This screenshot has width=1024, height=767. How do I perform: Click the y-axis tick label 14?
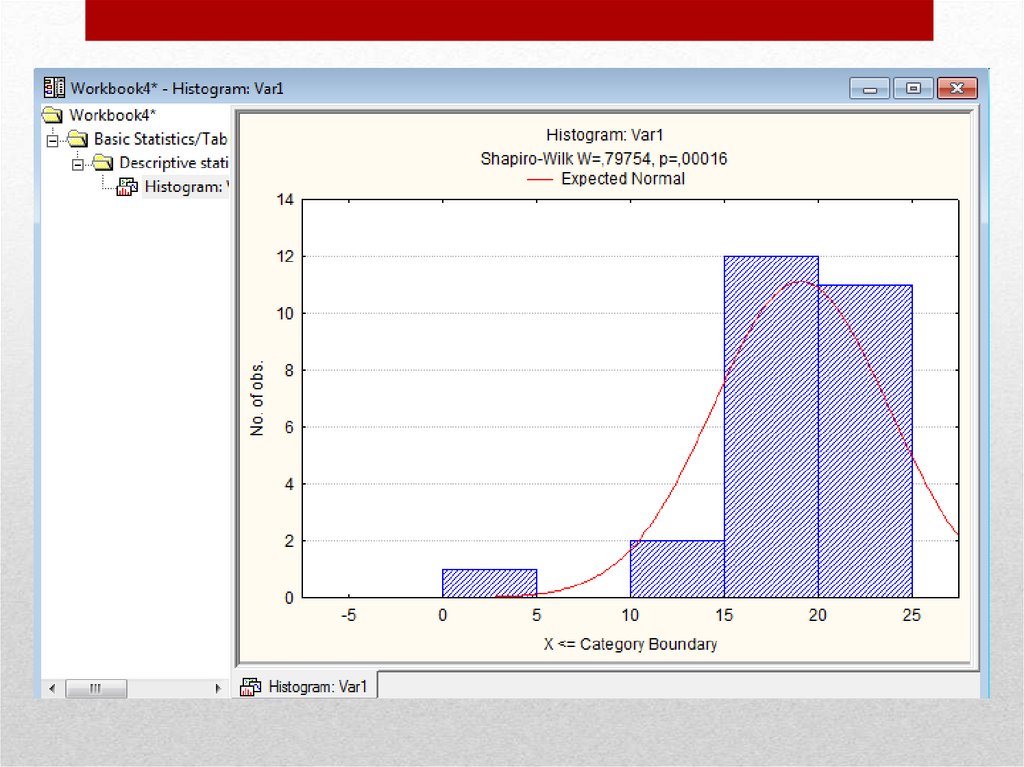[x=285, y=200]
